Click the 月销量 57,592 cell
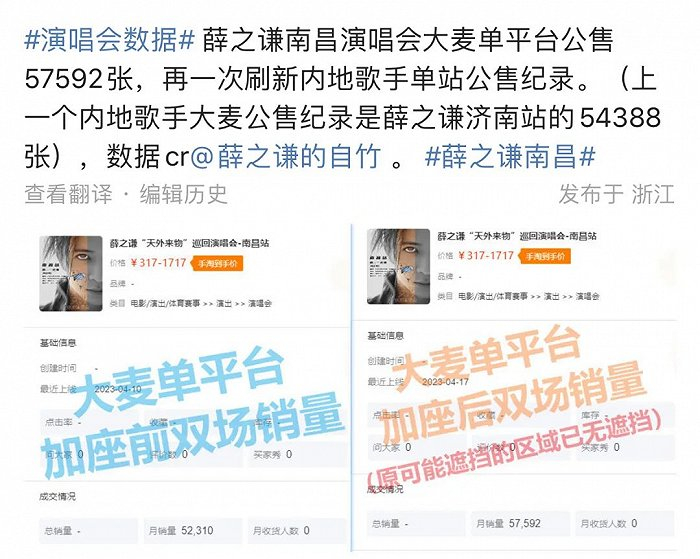The width and height of the screenshot is (700, 559). 521,523
